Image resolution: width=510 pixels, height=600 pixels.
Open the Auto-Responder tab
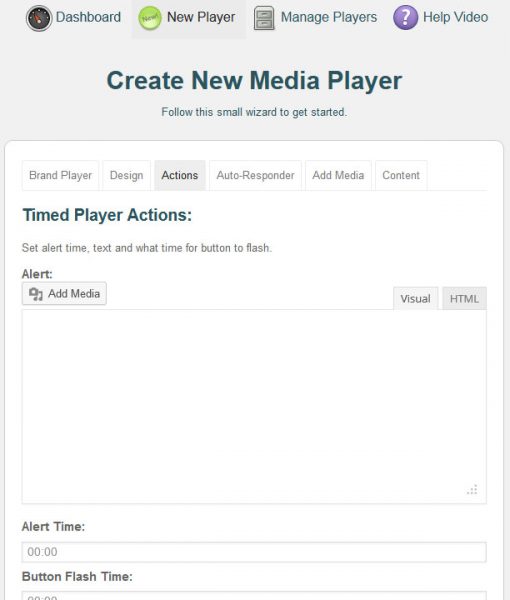(x=255, y=175)
